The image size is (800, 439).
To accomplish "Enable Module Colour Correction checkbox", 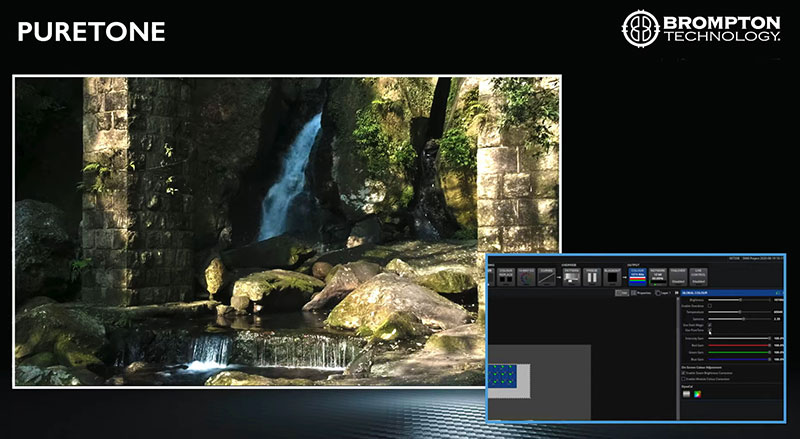I will 683,379.
